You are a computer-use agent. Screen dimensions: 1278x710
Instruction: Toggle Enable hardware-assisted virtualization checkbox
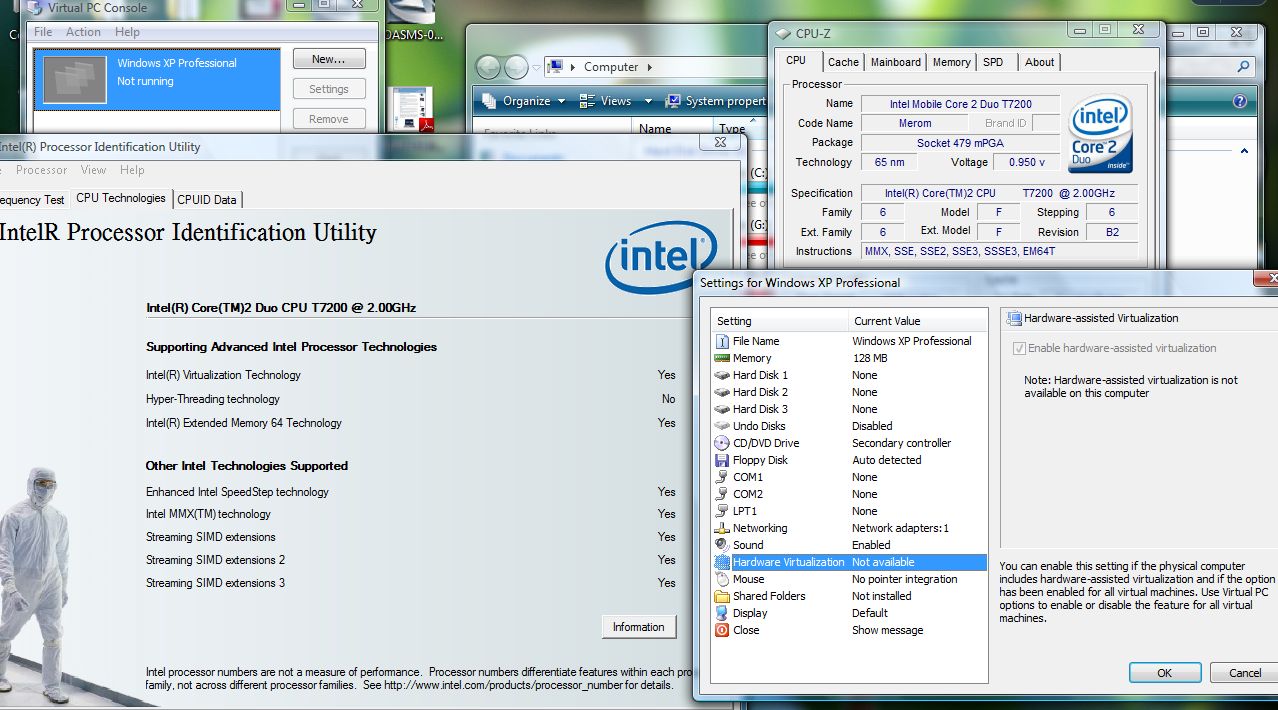[x=1020, y=348]
